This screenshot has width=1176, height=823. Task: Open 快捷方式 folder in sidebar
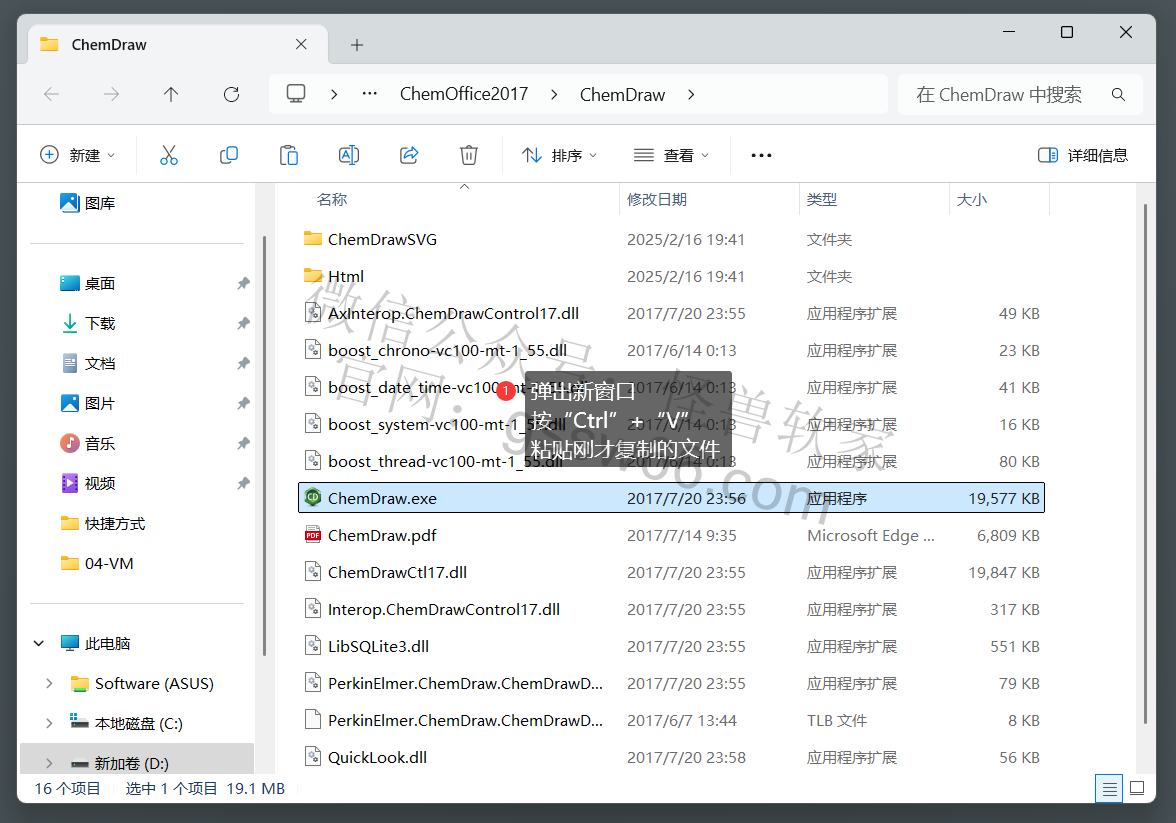(103, 524)
